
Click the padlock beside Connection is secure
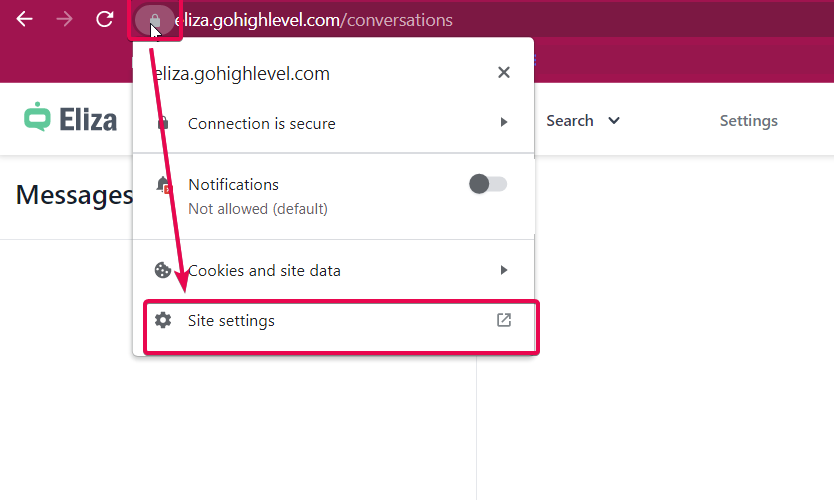[x=163, y=123]
